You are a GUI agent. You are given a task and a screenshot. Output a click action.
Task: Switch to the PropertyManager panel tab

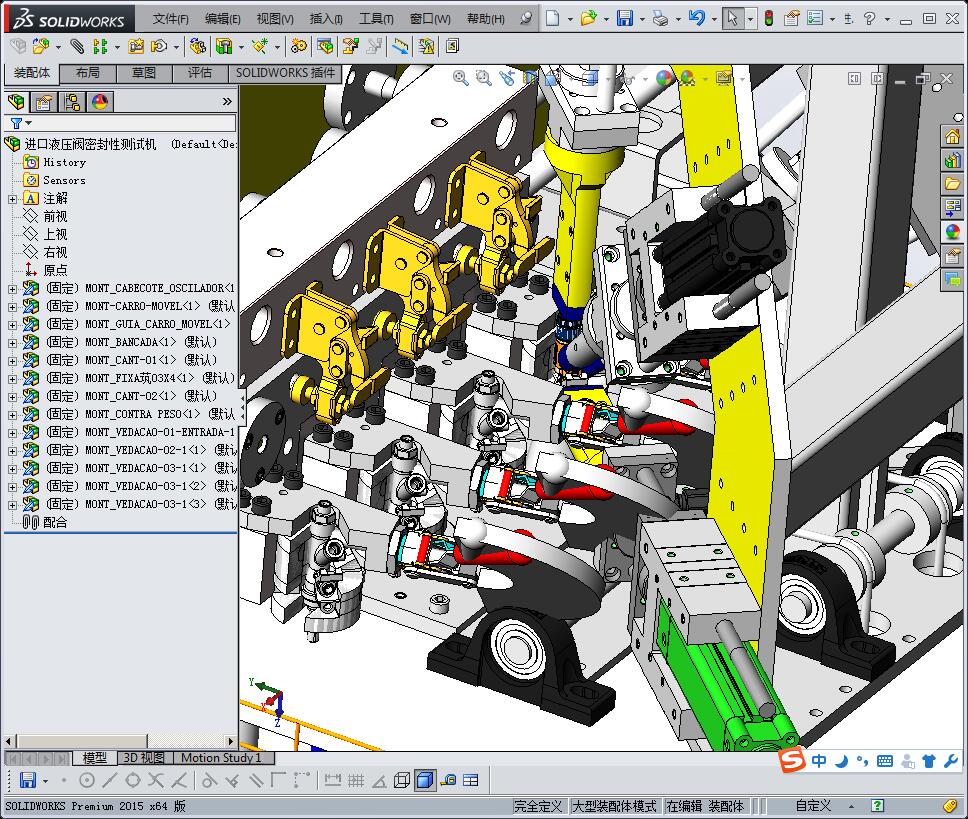coord(44,102)
